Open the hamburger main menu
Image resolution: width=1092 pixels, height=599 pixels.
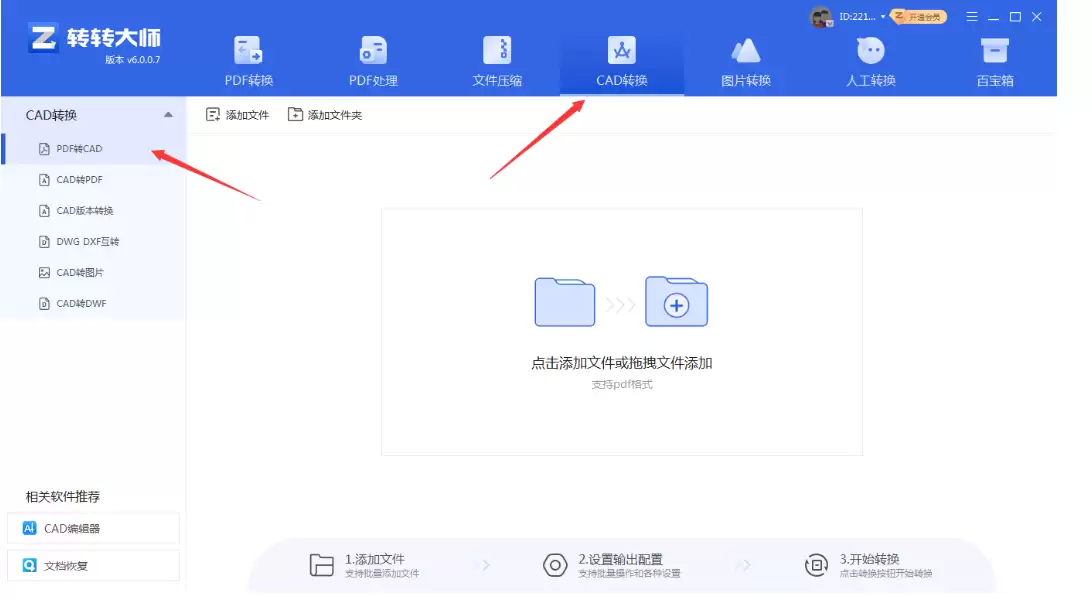point(972,17)
